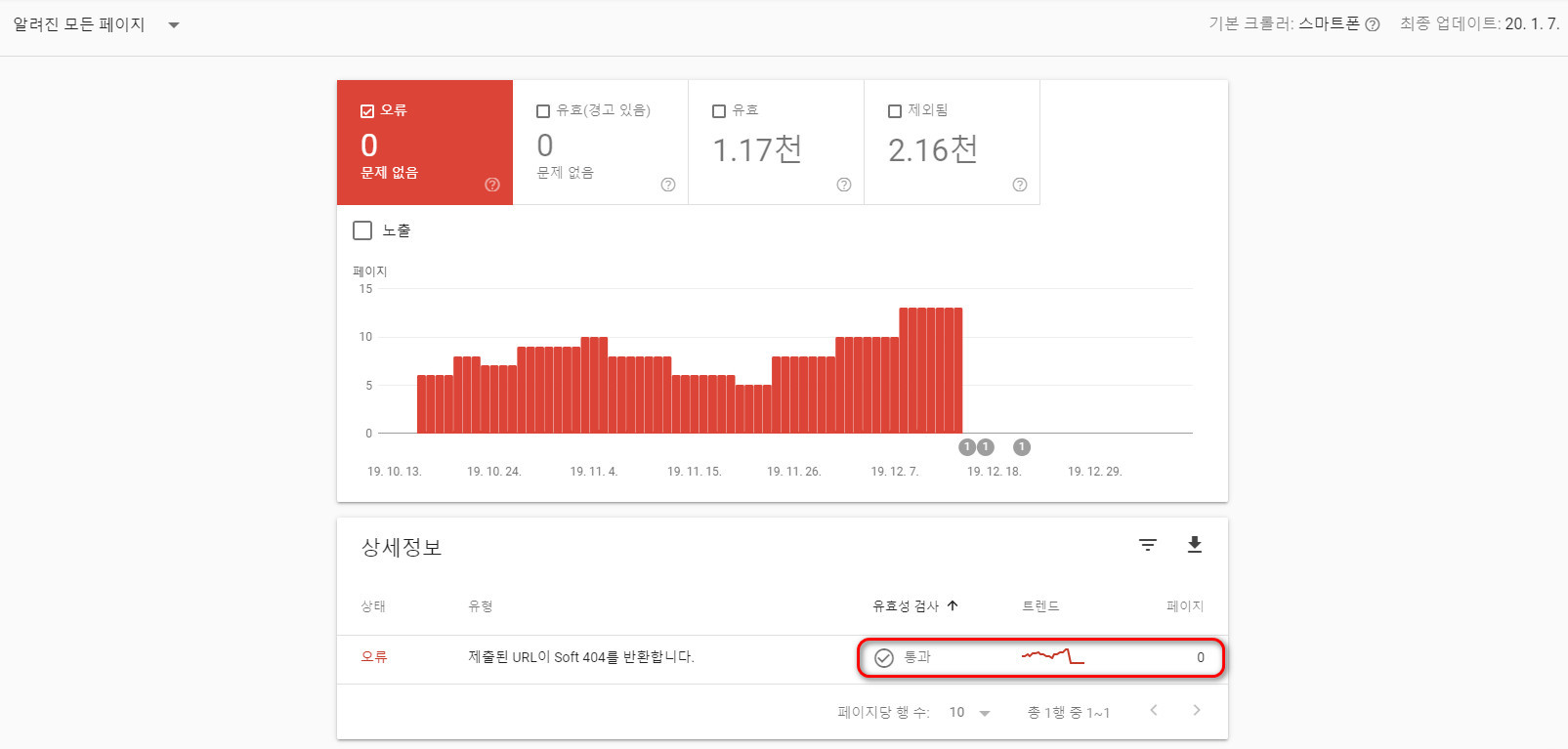Toggle the 오류 checkbox

[367, 111]
